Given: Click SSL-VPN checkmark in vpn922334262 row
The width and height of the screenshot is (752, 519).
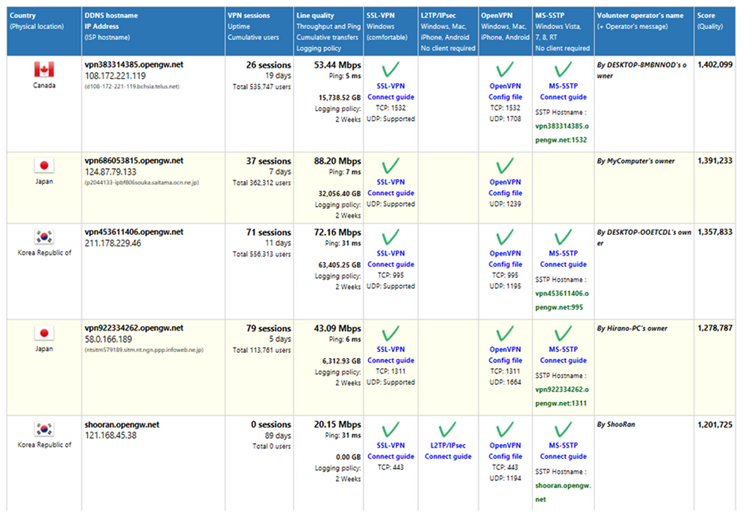Looking at the screenshot, I should [390, 333].
